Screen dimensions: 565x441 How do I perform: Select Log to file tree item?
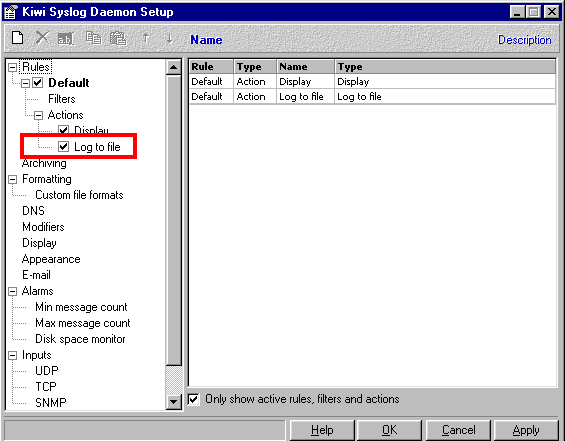tap(97, 147)
